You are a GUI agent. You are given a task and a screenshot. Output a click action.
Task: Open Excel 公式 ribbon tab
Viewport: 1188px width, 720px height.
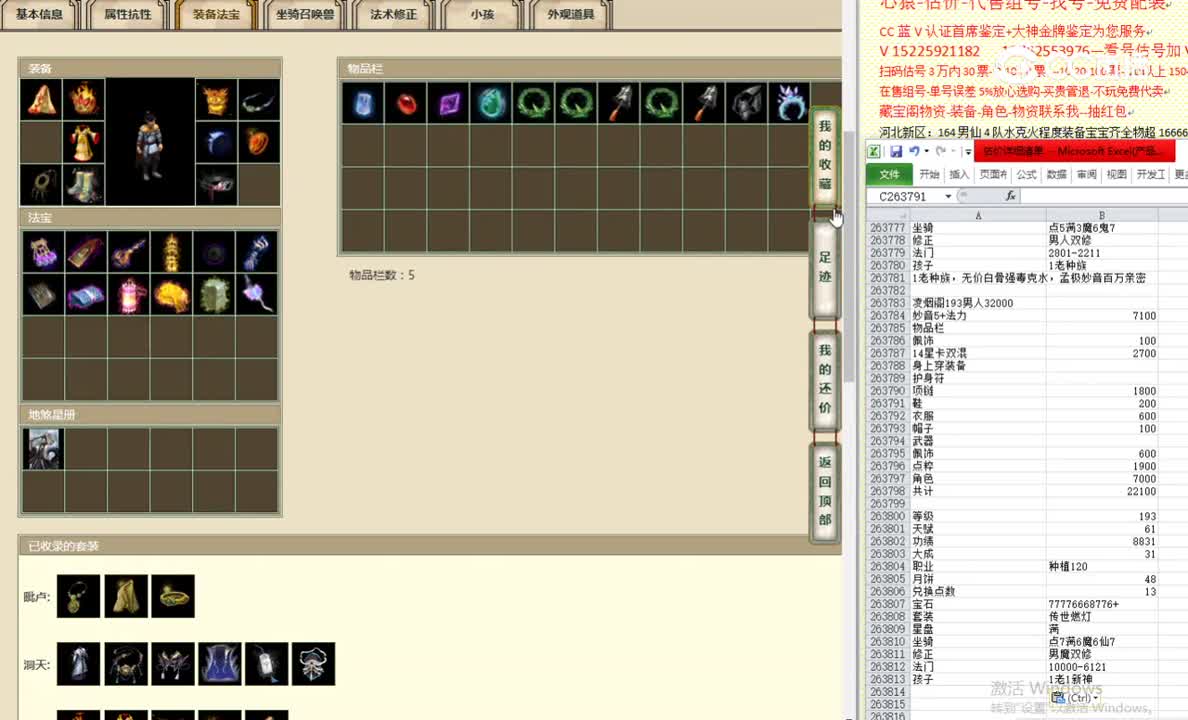click(x=1027, y=174)
